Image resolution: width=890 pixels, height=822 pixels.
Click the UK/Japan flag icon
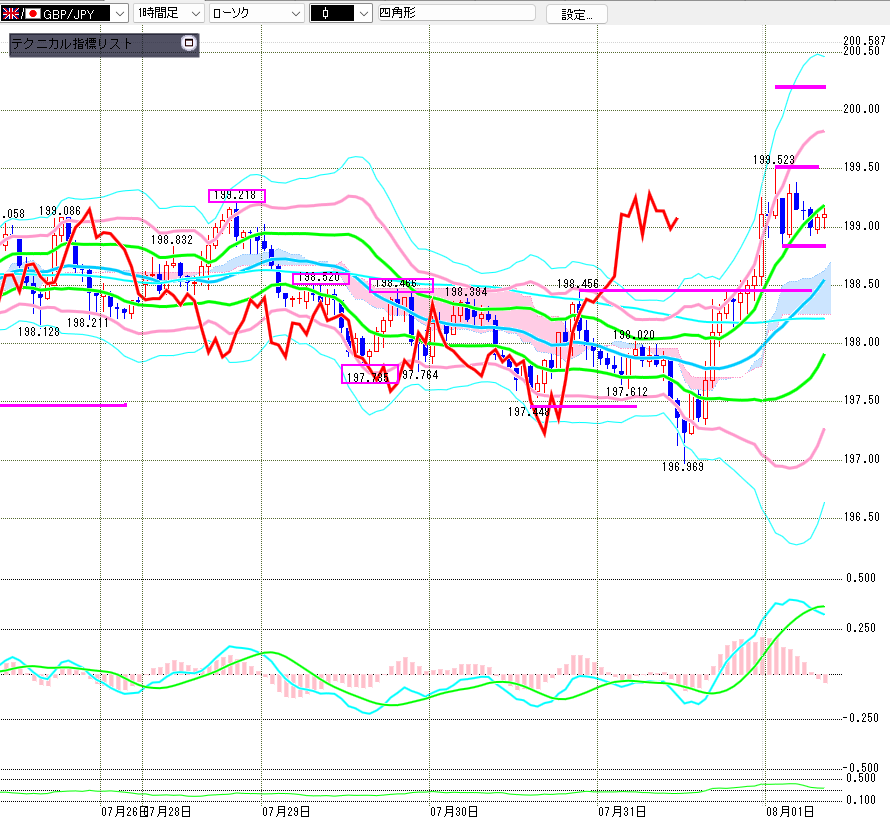pyautogui.click(x=21, y=14)
